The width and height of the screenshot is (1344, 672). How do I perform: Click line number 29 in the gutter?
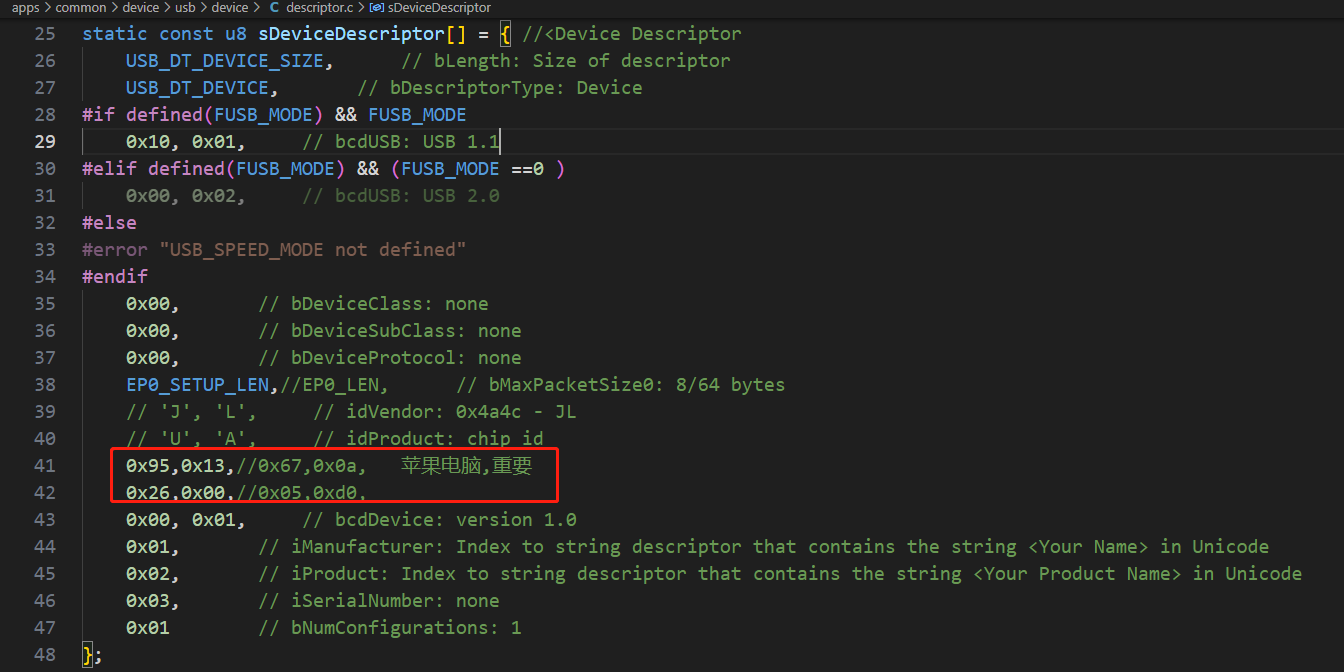(45, 142)
